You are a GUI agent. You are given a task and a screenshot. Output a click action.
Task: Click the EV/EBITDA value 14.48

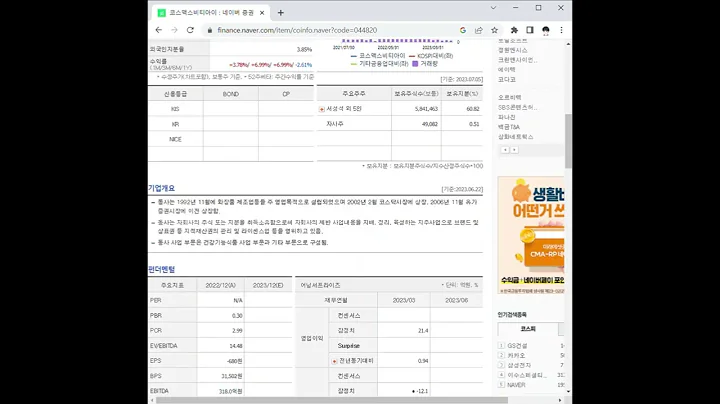236,346
